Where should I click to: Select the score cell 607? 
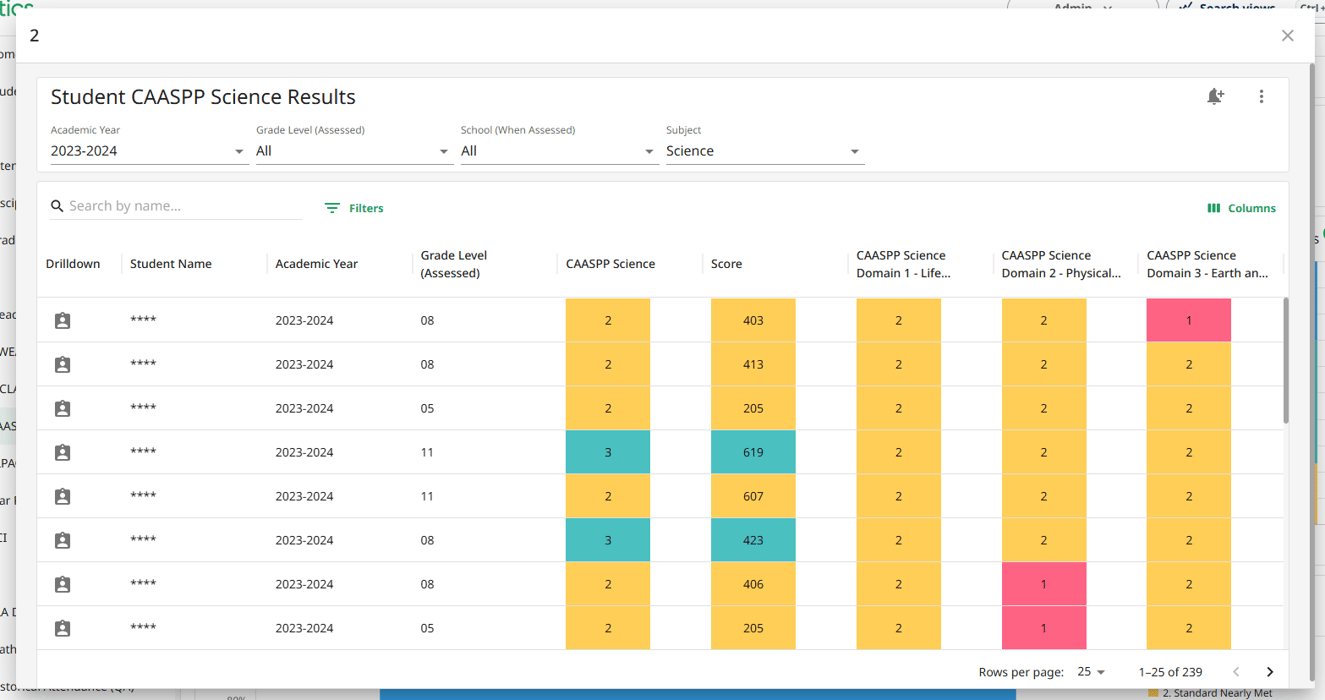[x=753, y=497]
